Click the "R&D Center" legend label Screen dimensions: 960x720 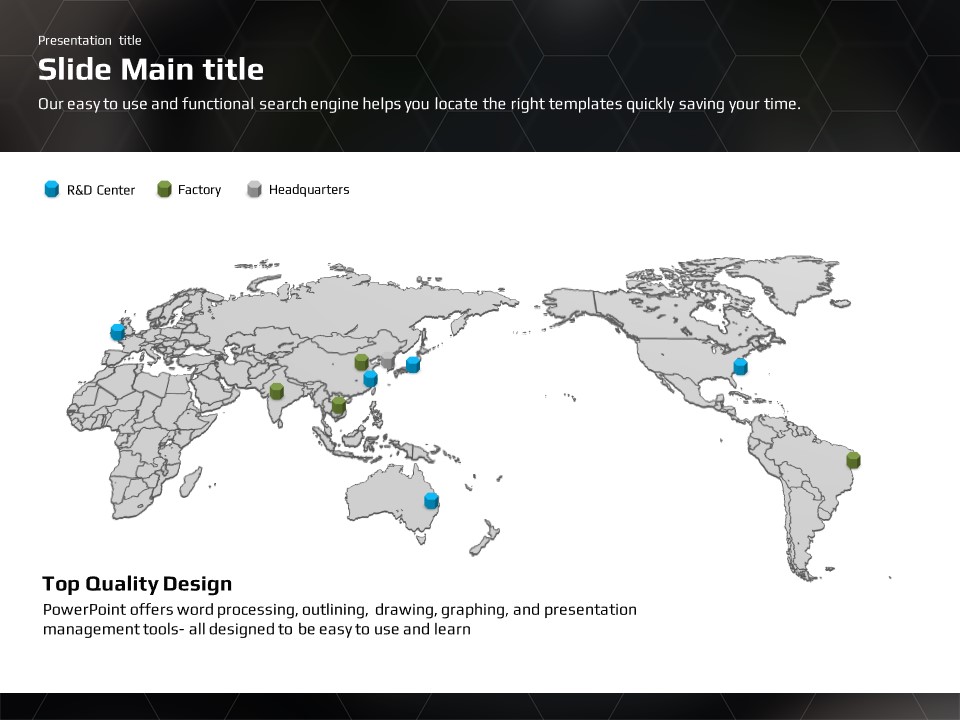(x=101, y=190)
